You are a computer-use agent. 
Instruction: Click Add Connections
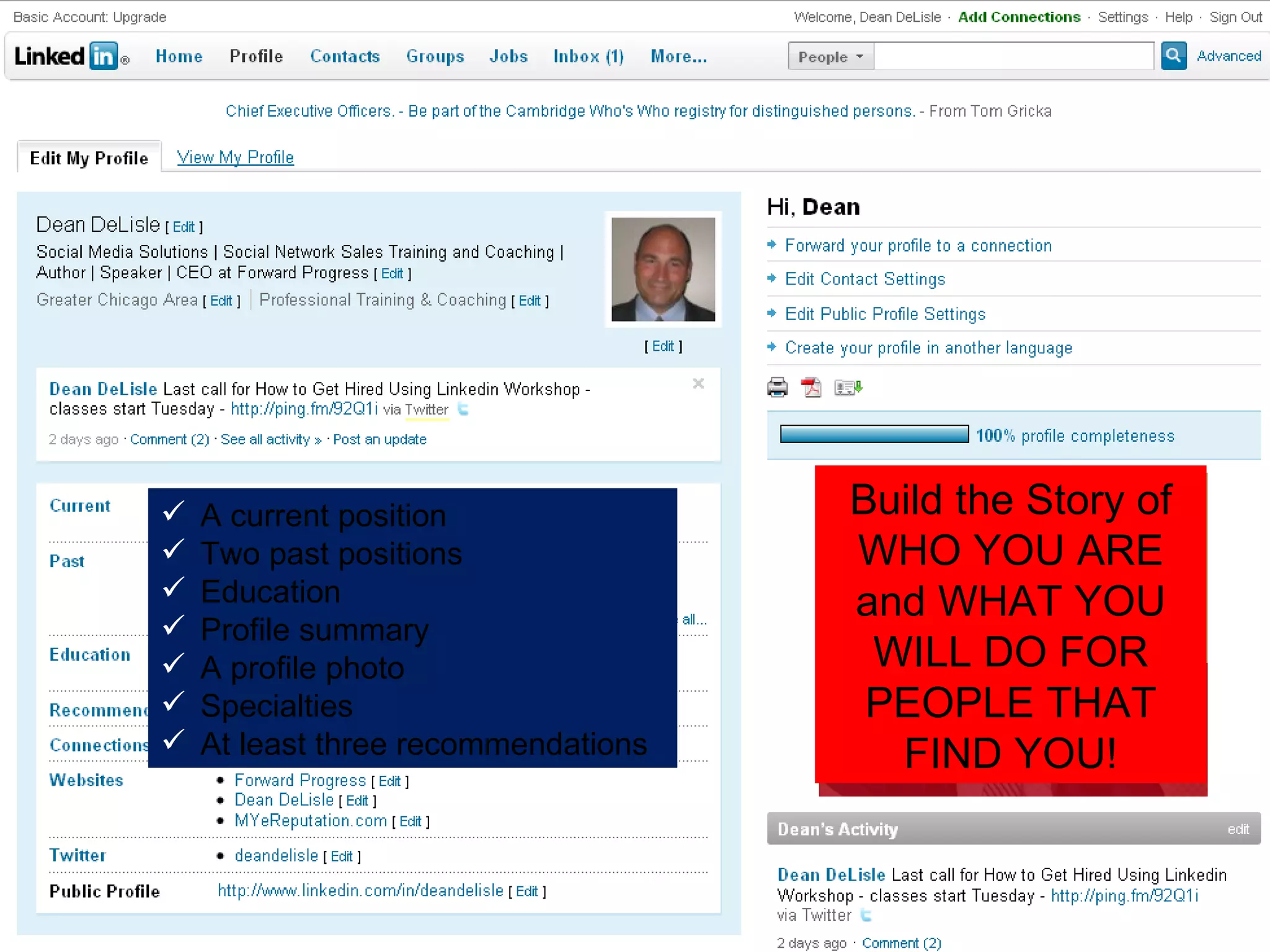coord(1019,17)
